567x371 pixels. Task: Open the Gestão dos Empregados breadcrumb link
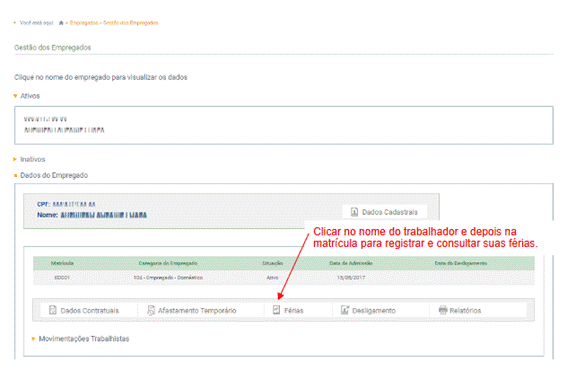point(131,23)
